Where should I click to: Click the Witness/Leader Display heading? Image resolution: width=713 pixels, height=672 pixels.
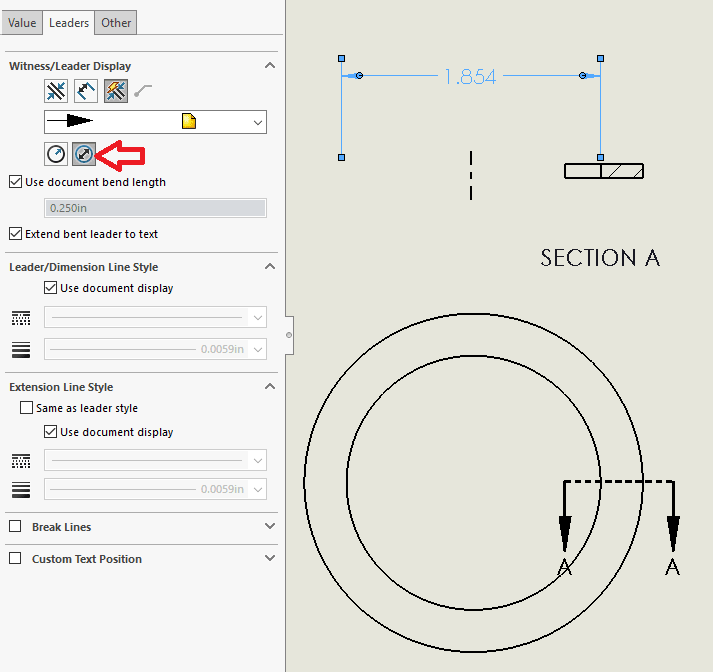(x=70, y=66)
